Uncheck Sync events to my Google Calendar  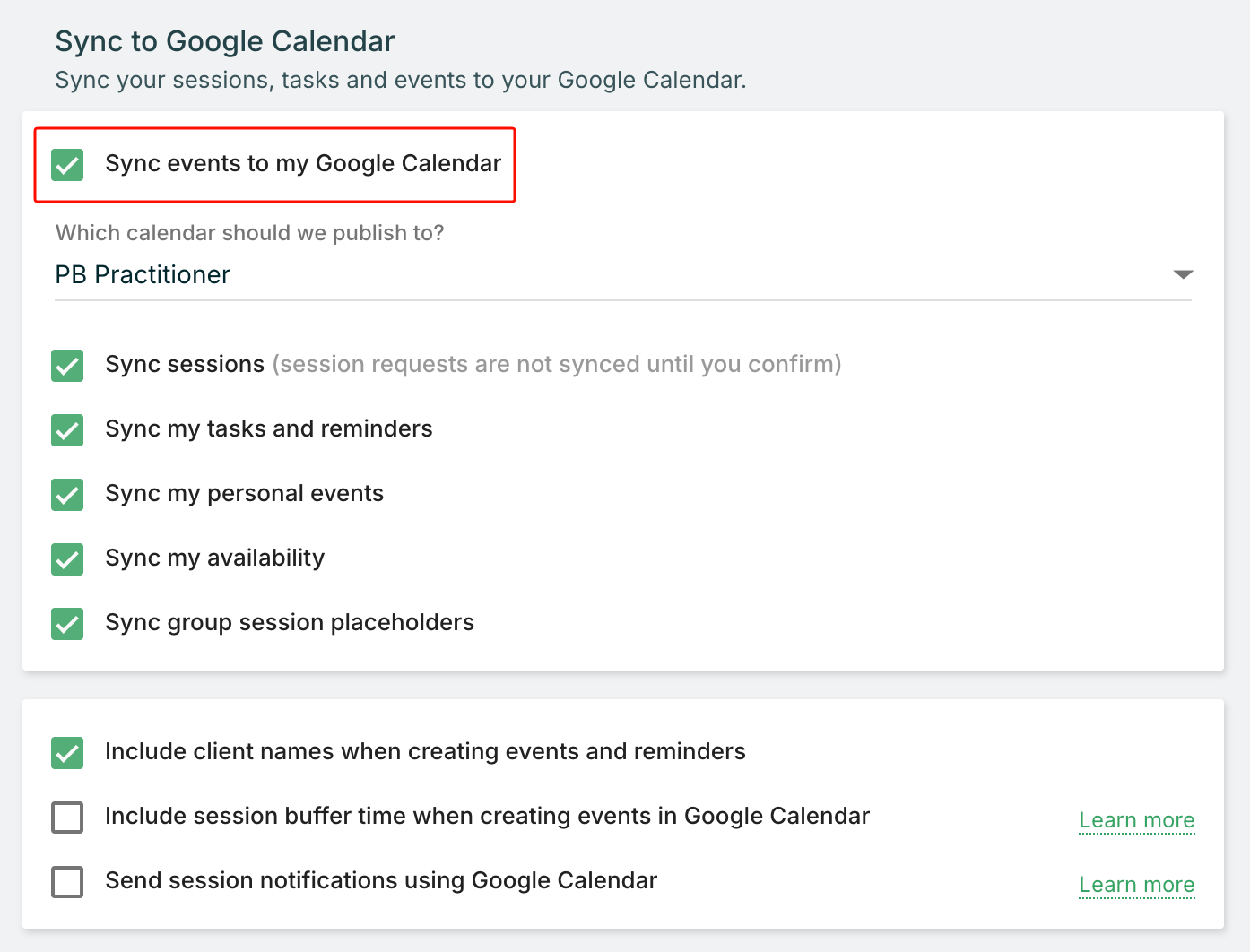click(67, 165)
